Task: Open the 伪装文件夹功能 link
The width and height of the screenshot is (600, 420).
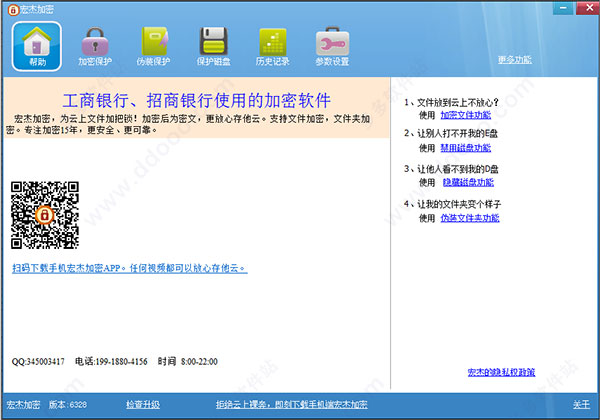Action: pos(470,218)
